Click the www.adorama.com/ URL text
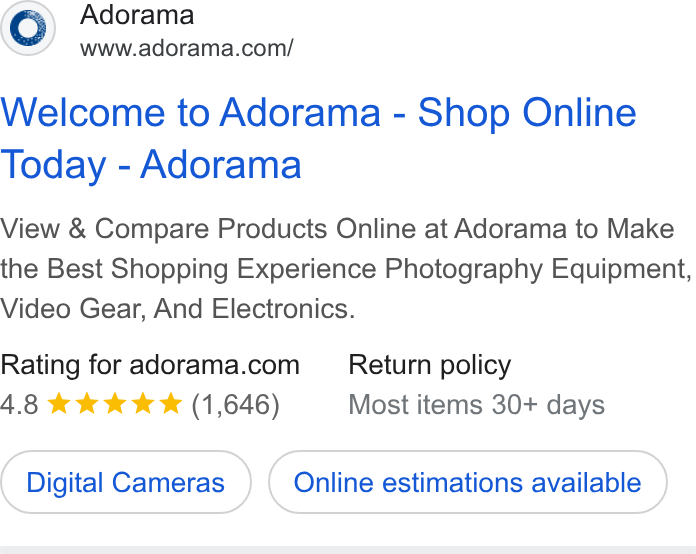Screen dimensions: 696x554 [186, 48]
